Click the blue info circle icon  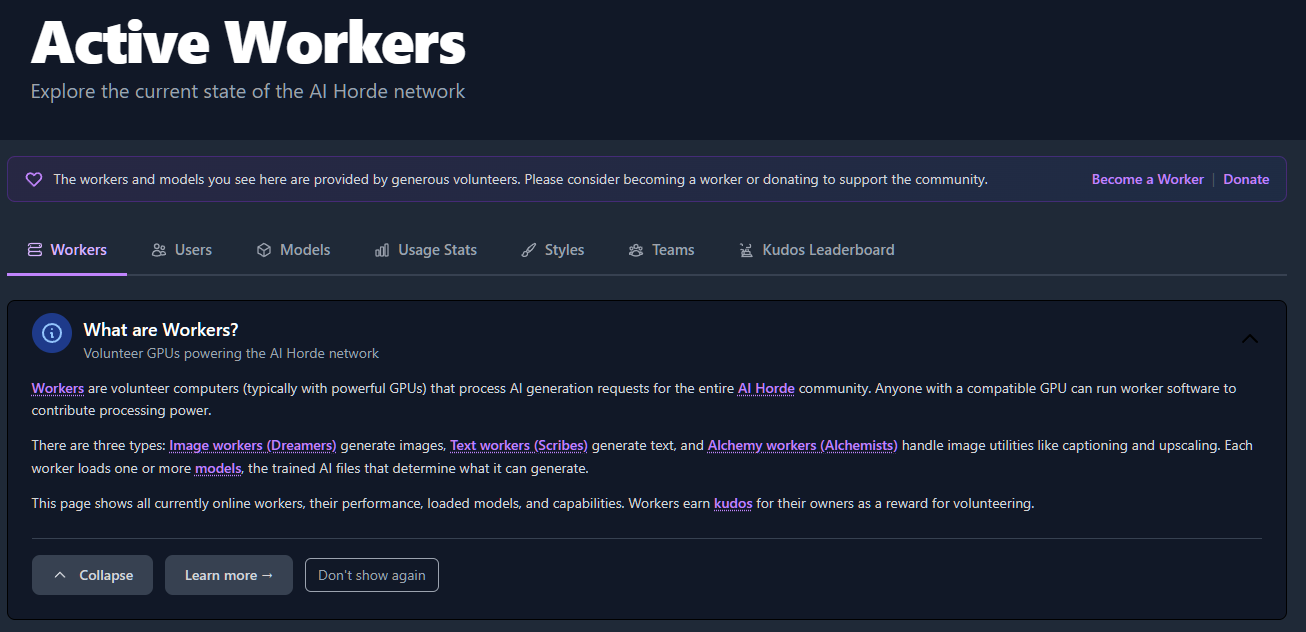coord(52,333)
